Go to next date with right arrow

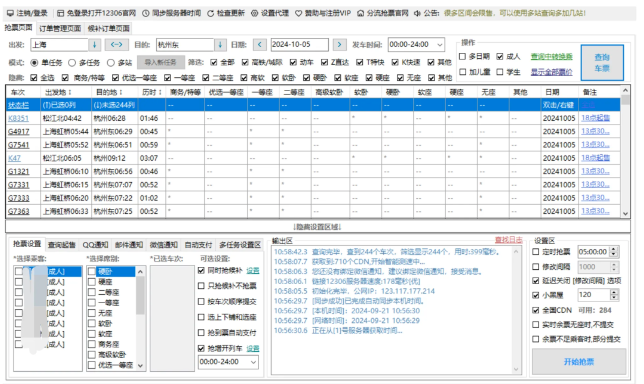coord(339,44)
